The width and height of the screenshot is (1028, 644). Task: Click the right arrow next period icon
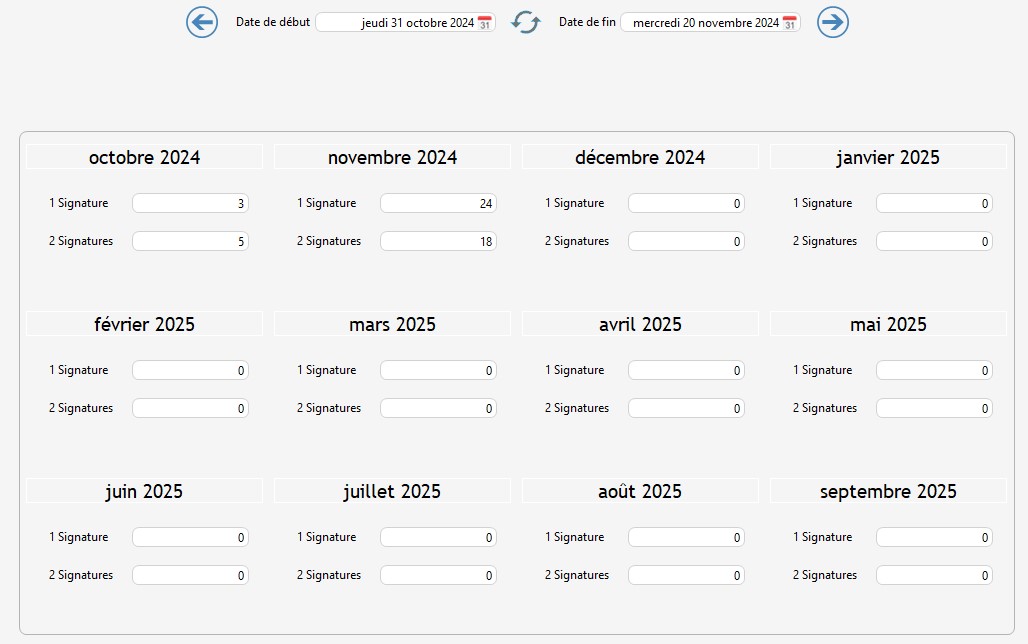pos(832,22)
